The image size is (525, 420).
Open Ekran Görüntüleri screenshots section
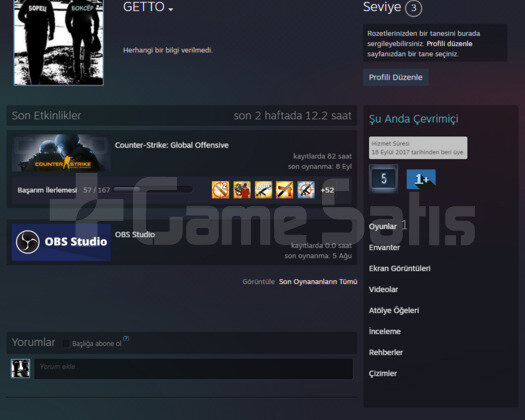pyautogui.click(x=399, y=268)
